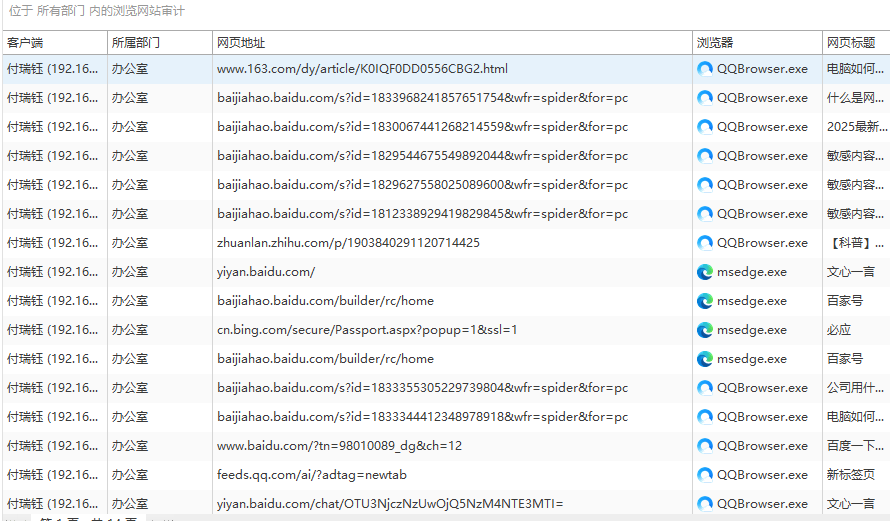Click QQBrowser icon for id=1833355305229739804 row
This screenshot has height=521, width=890.
click(704, 388)
